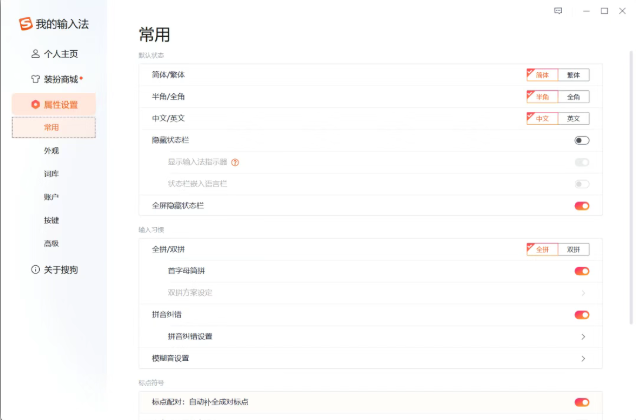Toggle 标点配对 auto-complete switch

(581, 402)
